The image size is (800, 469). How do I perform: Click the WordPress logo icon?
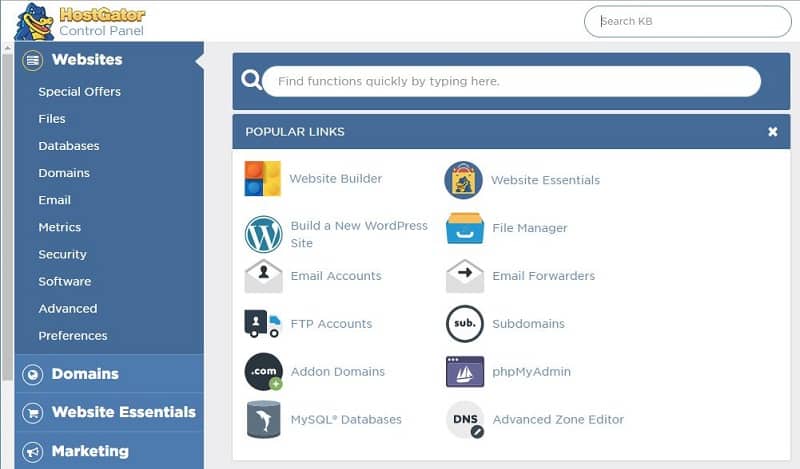click(x=263, y=234)
